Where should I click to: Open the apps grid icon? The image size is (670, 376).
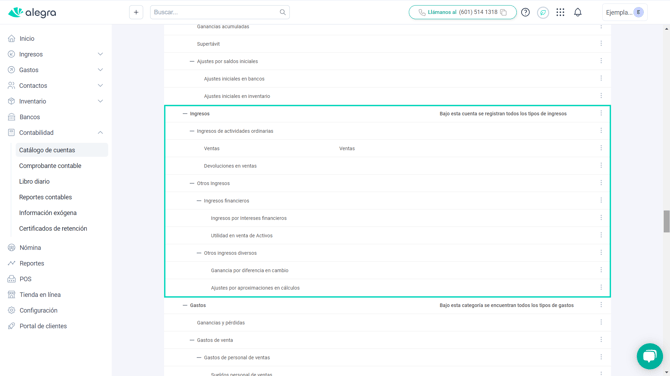(560, 12)
